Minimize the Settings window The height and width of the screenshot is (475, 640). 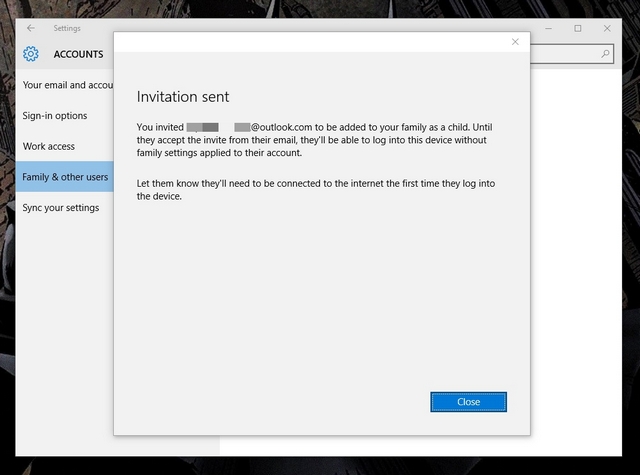[548, 28]
